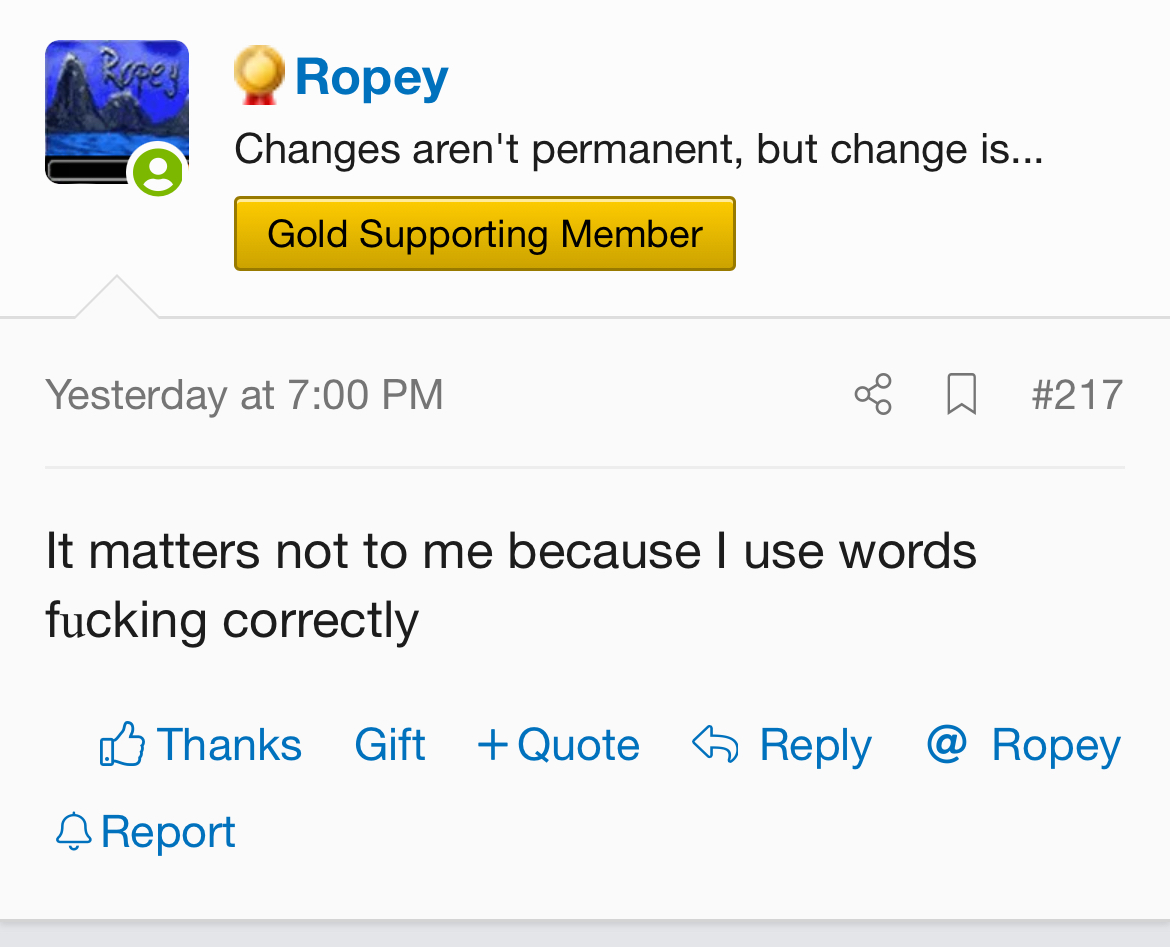Click the Report bell icon
The height and width of the screenshot is (947, 1170).
73,832
